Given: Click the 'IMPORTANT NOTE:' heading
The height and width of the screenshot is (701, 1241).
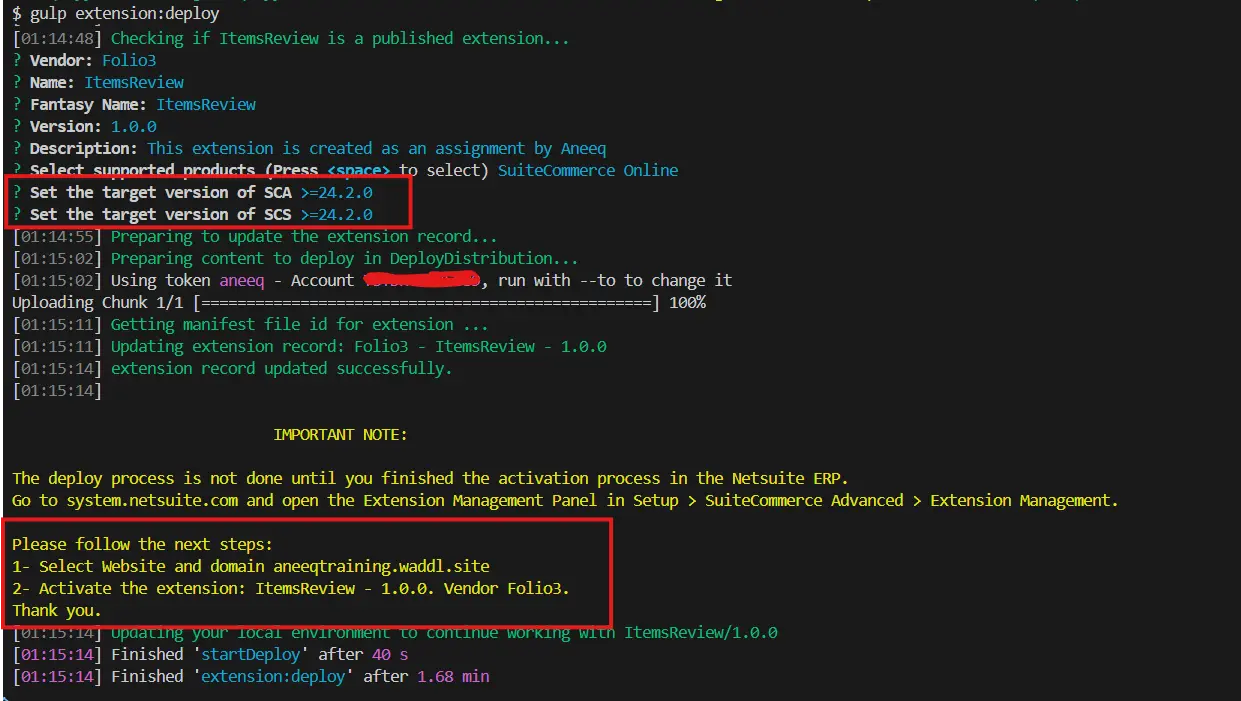Looking at the screenshot, I should click(341, 435).
